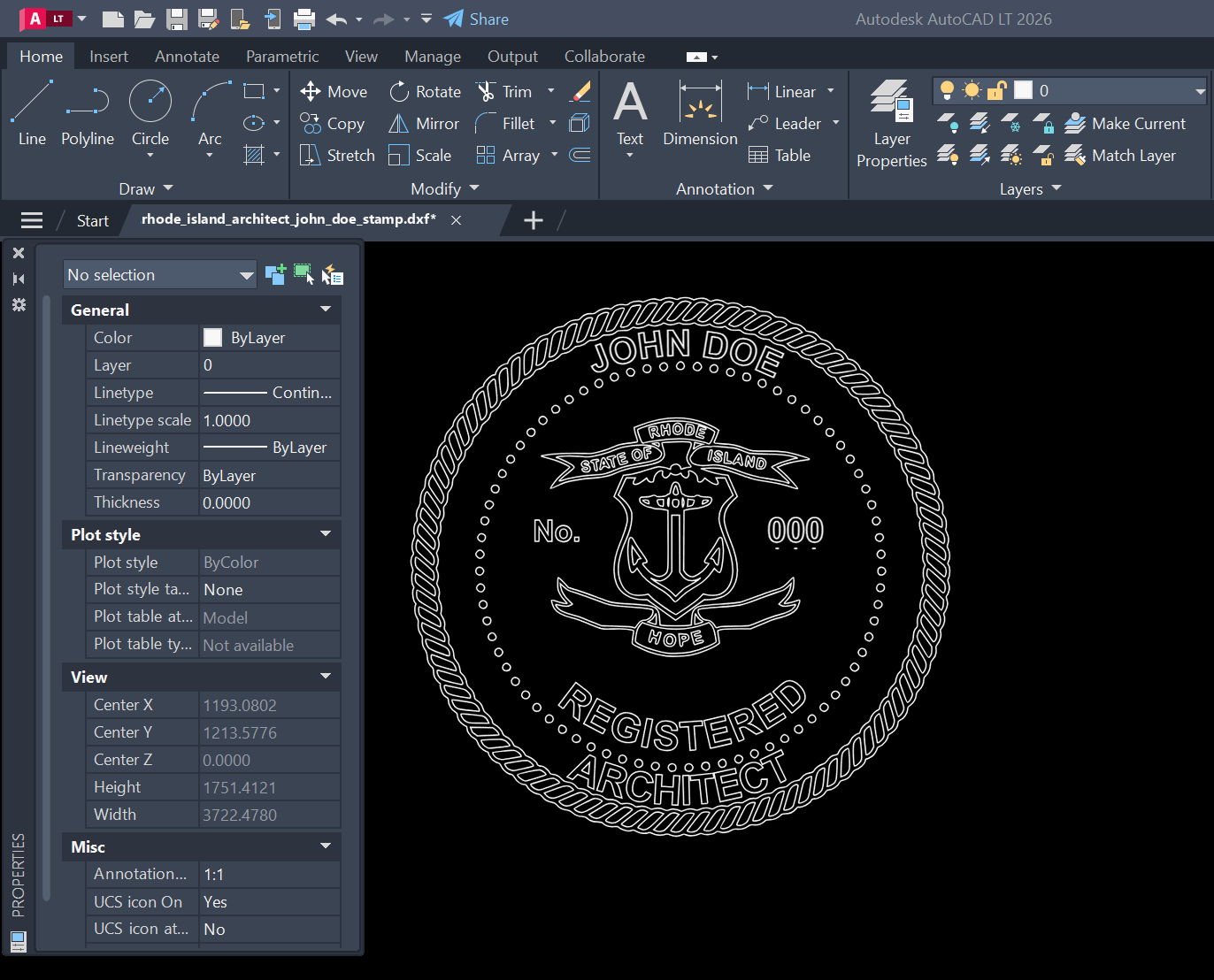Viewport: 1214px width, 980px height.
Task: Click the Layer Freeze tool icon
Action: click(x=1011, y=123)
